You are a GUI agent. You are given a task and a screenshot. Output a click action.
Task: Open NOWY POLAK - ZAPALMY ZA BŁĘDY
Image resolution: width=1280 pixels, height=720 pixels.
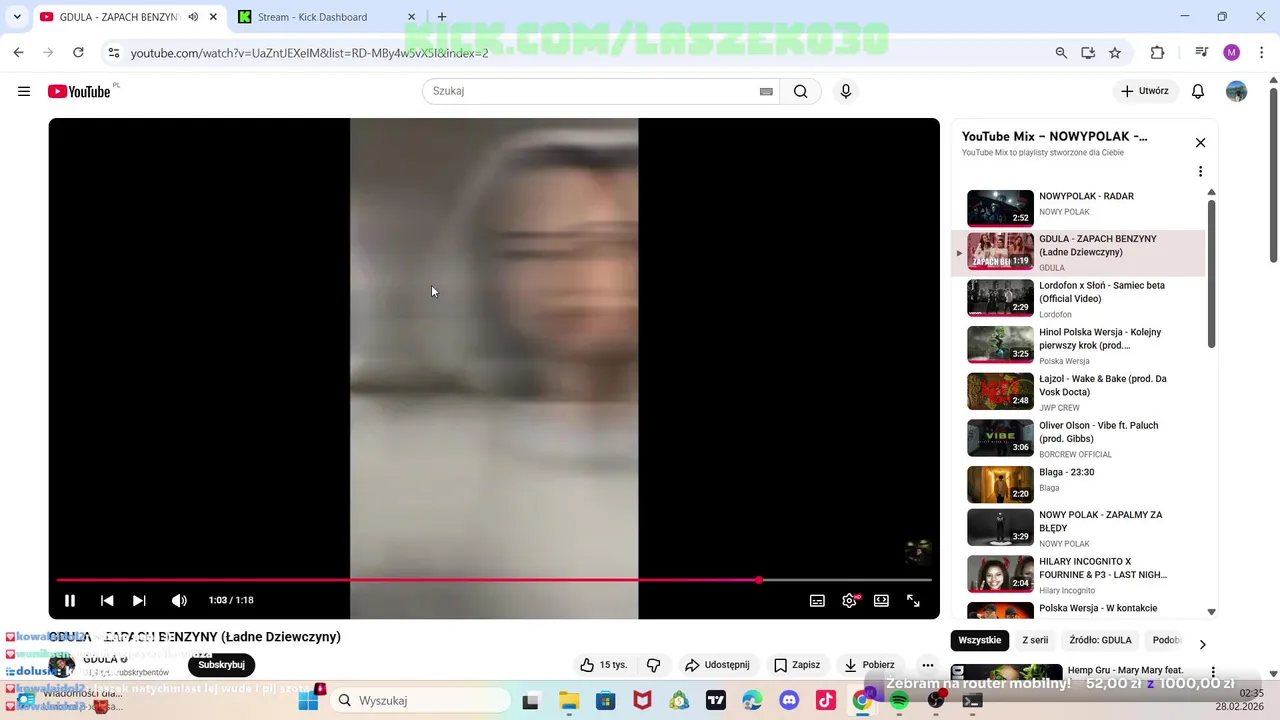pyautogui.click(x=1085, y=528)
